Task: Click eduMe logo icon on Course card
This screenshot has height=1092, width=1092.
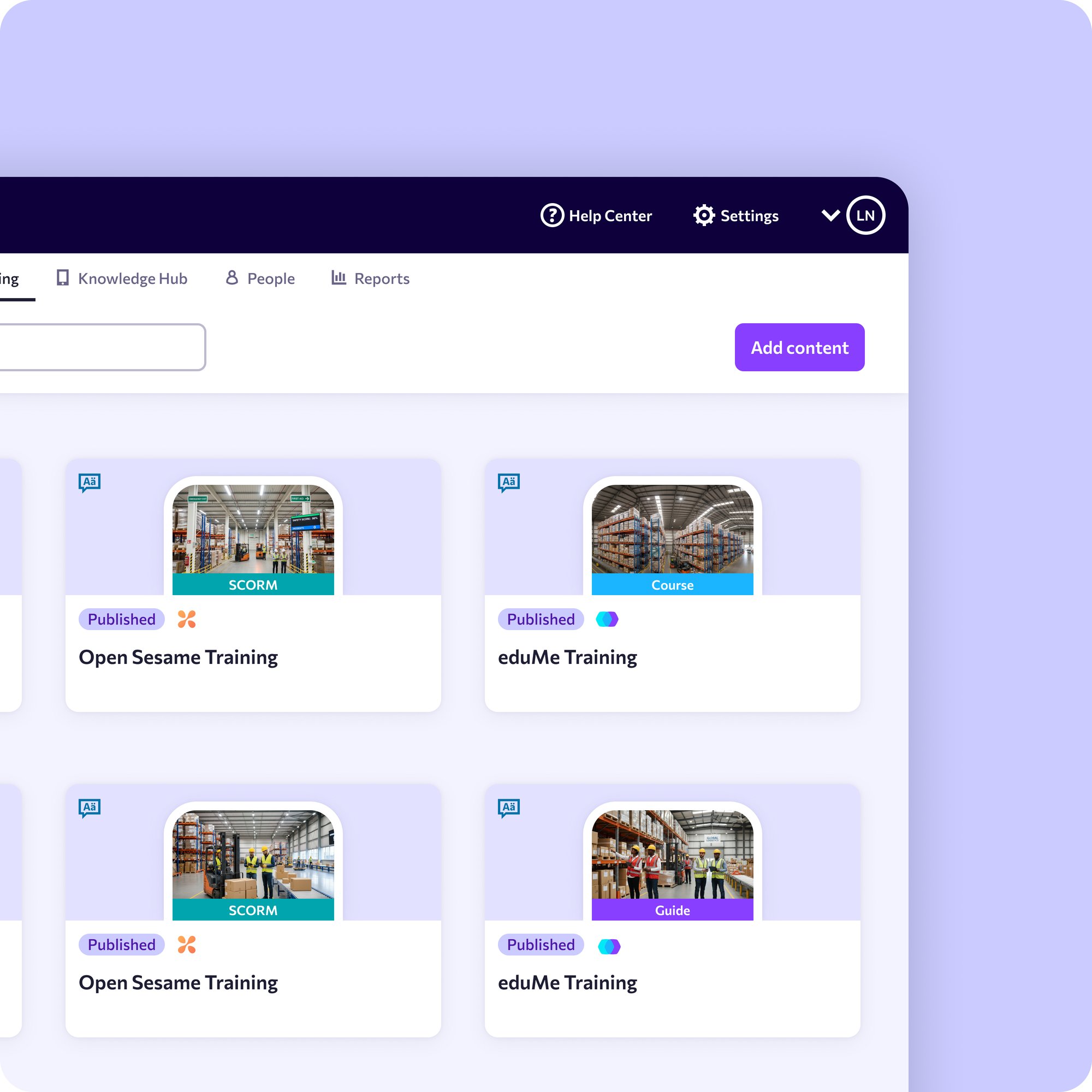Action: (x=607, y=620)
